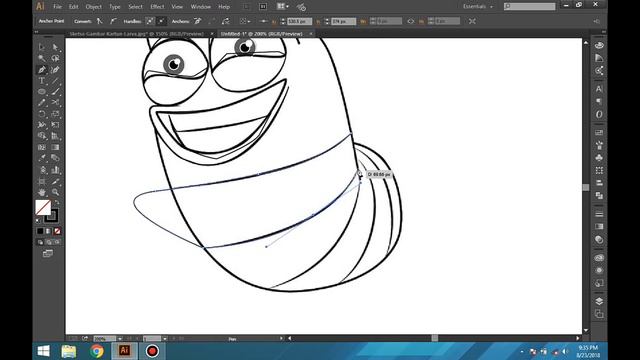The height and width of the screenshot is (360, 640).
Task: Open Essentials workspace dropdown
Action: (x=478, y=7)
